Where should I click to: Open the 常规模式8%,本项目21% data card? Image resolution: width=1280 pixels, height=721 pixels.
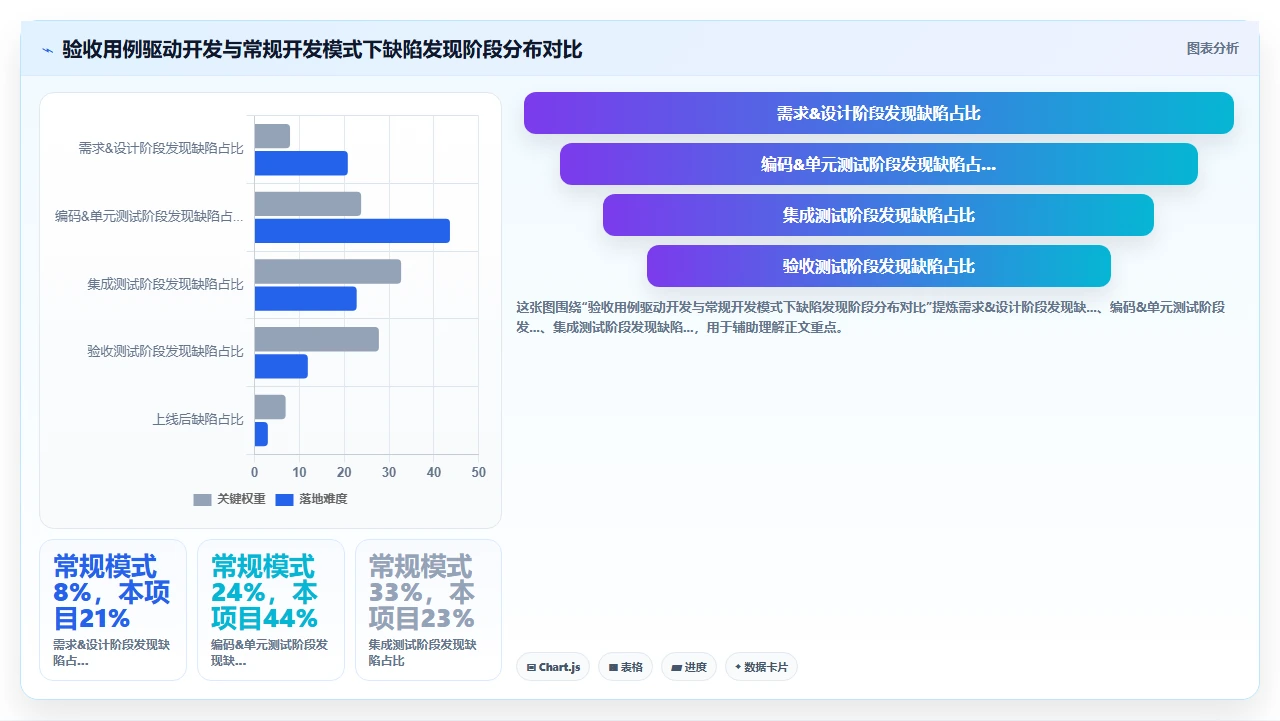[113, 610]
